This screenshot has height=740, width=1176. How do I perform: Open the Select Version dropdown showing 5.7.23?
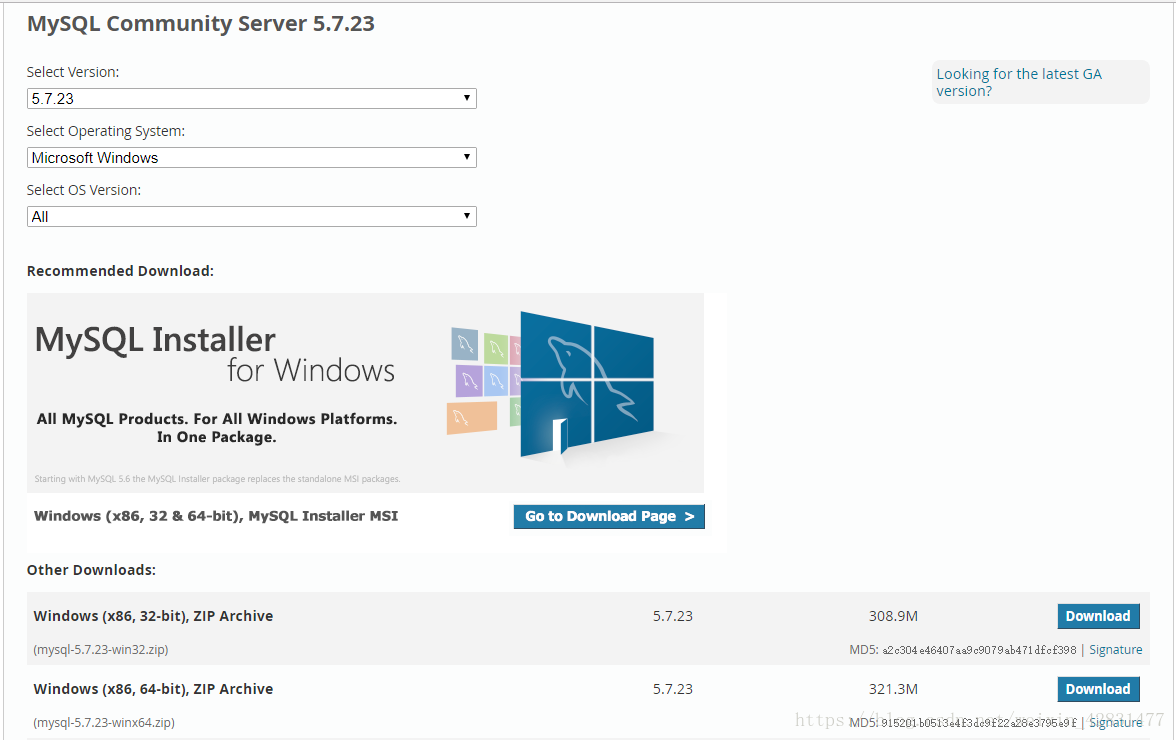pos(251,98)
